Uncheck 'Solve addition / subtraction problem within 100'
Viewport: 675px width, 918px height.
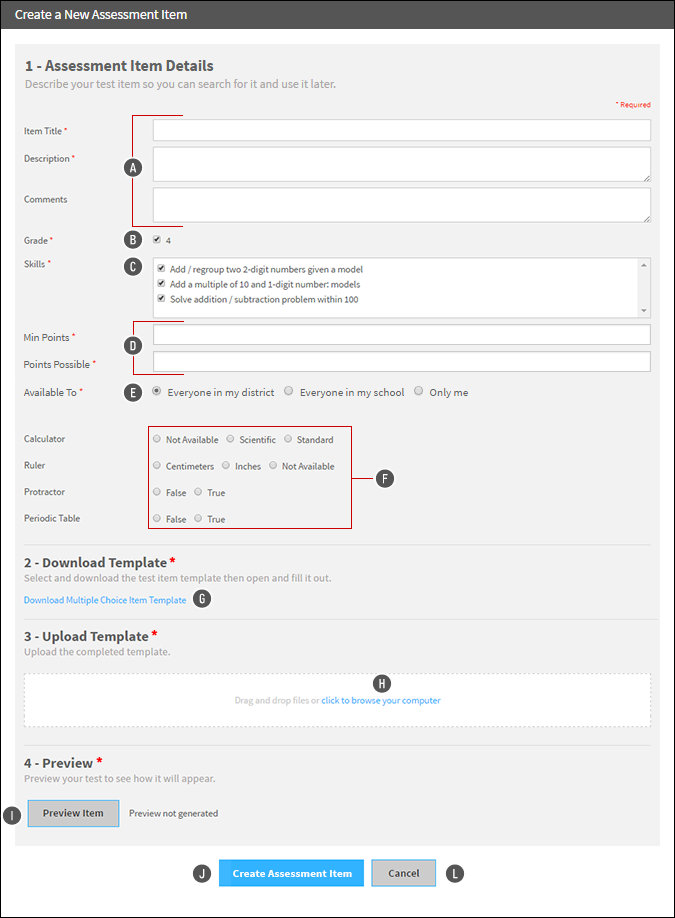click(161, 298)
